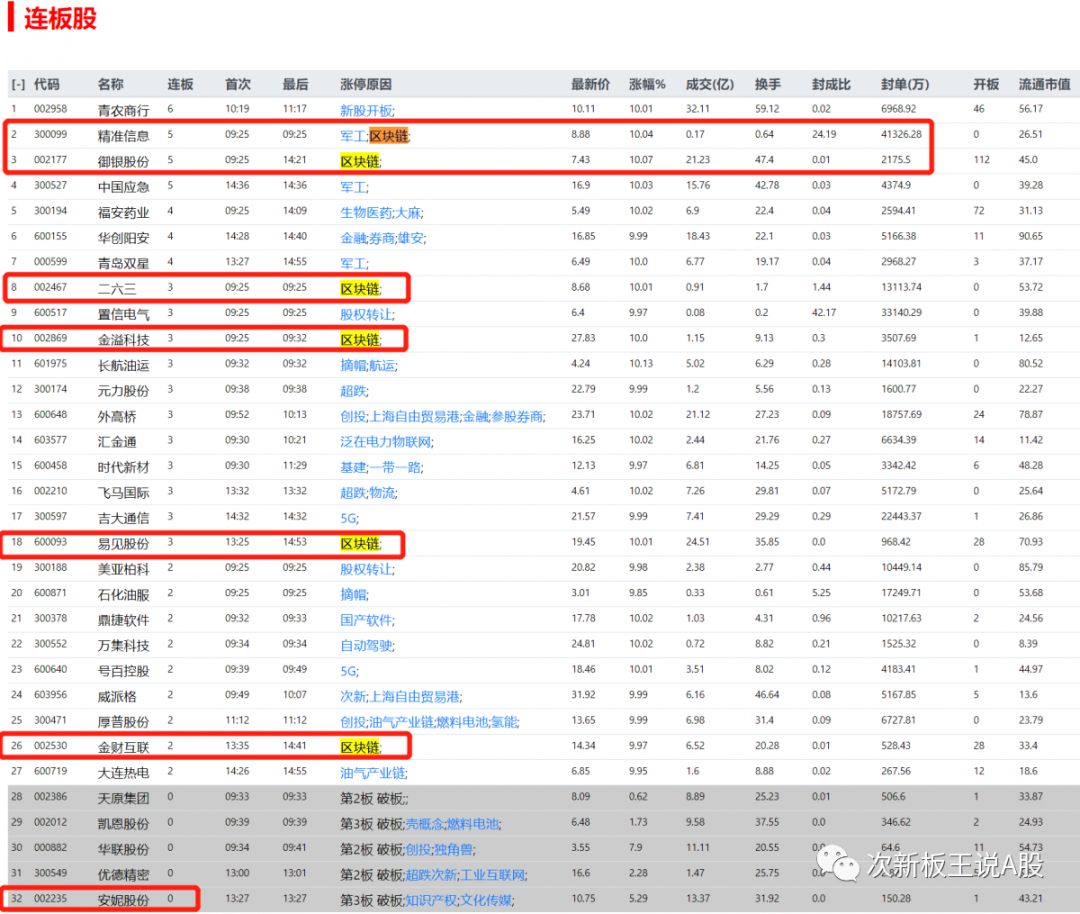
Task: Open the 区块链 link in 金溢科技 row
Action: click(360, 340)
